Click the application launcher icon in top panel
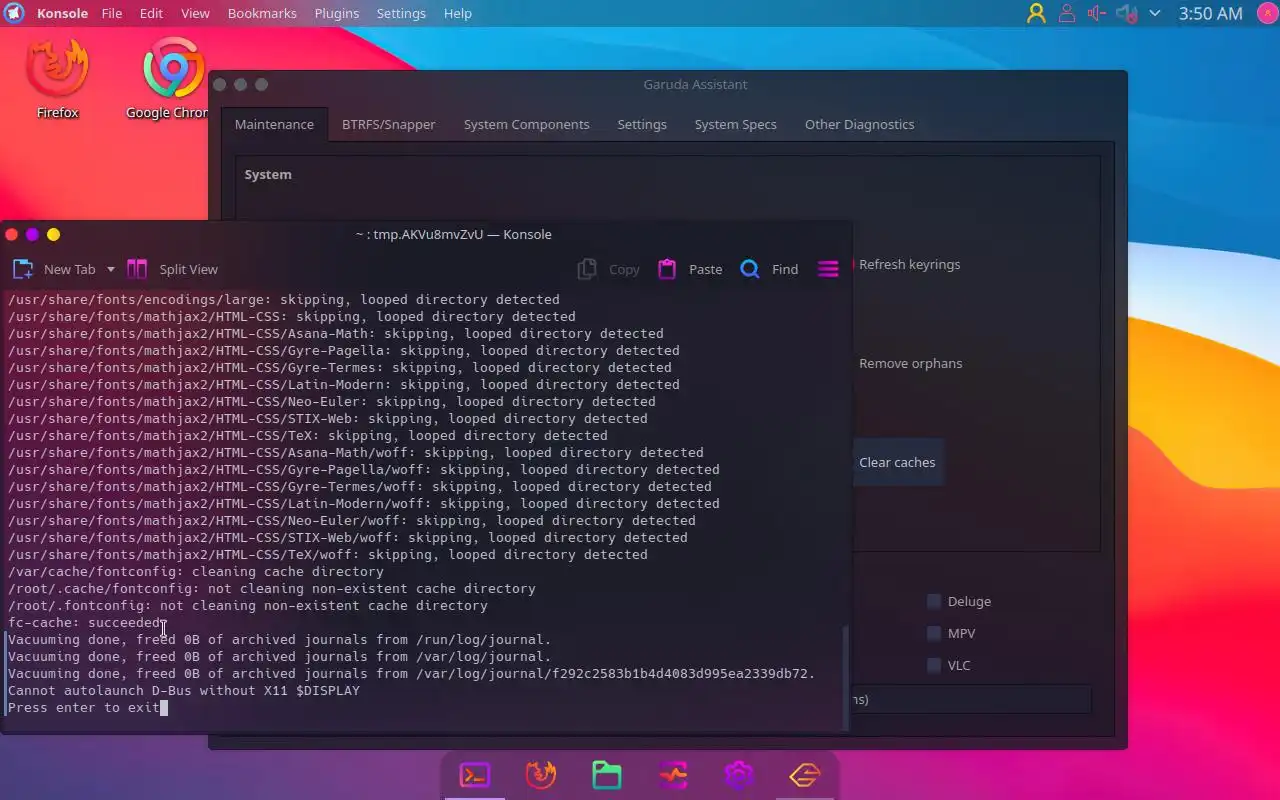Viewport: 1280px width, 800px height. tap(14, 13)
